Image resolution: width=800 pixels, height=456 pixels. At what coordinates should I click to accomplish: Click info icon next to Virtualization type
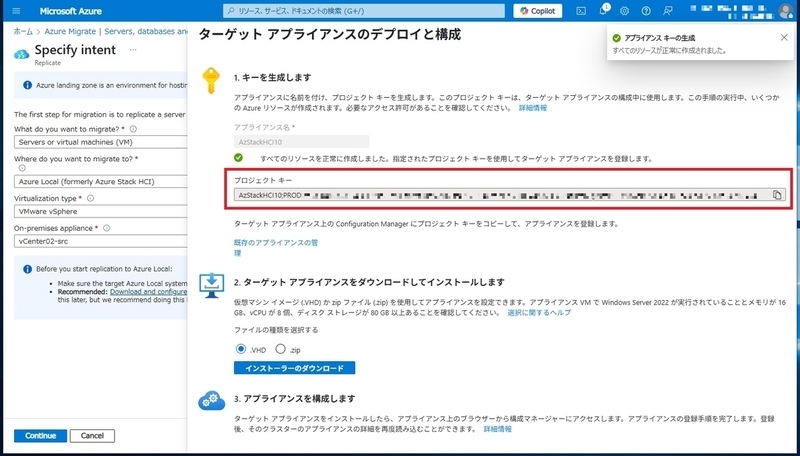90,198
